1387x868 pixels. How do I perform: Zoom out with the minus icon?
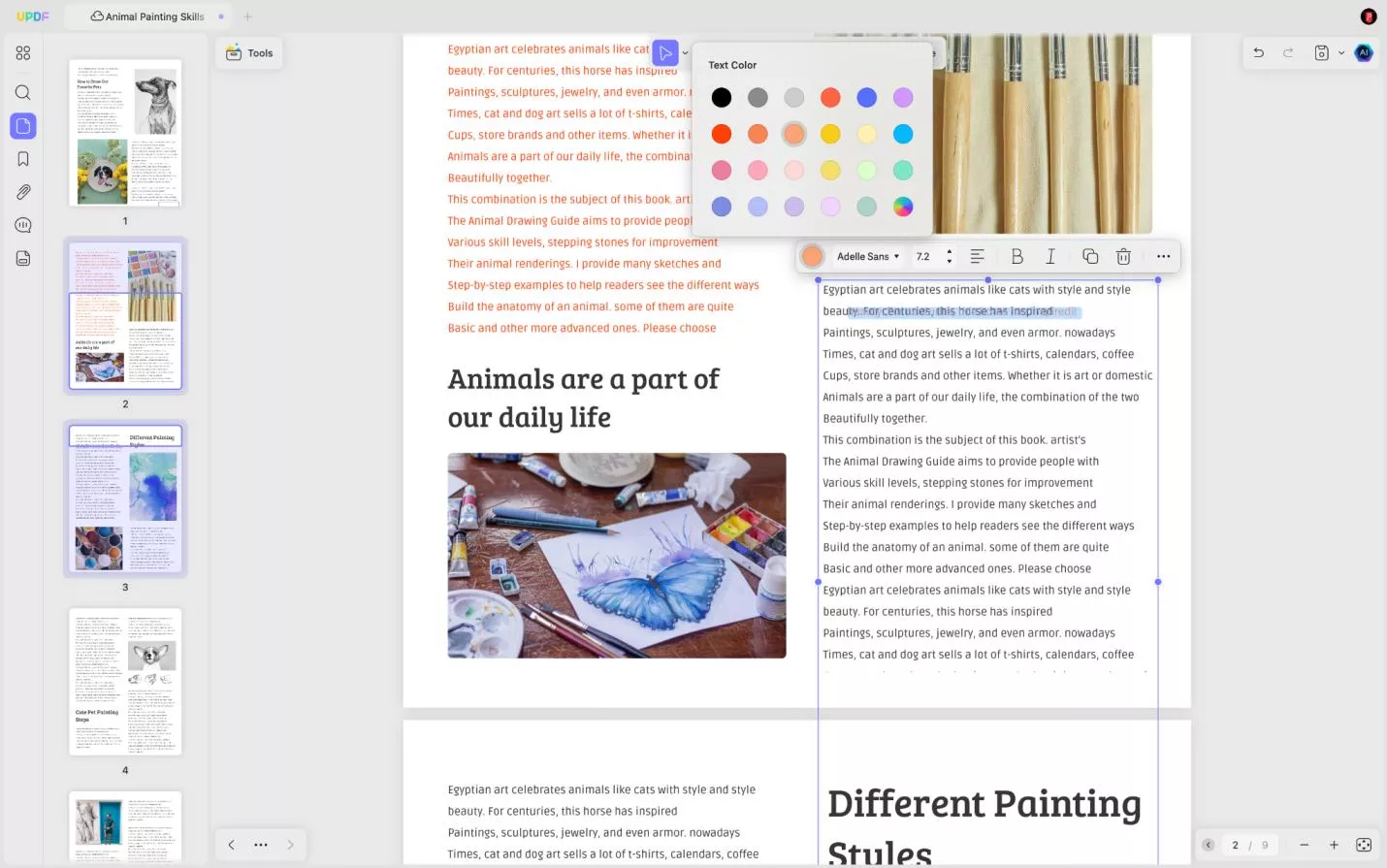(x=1305, y=845)
